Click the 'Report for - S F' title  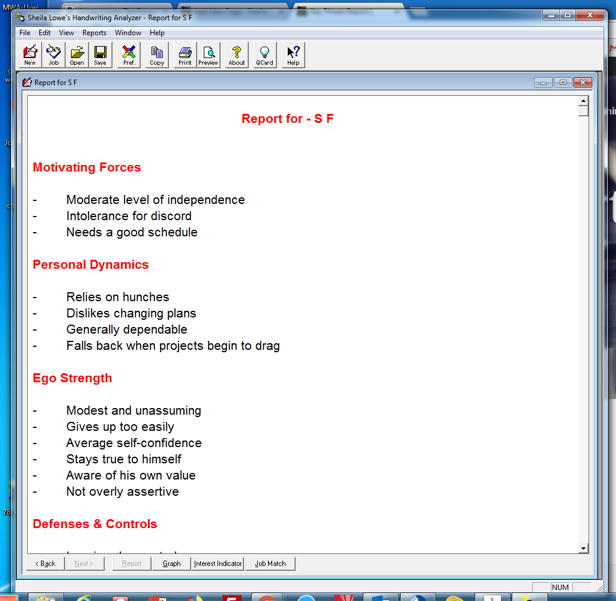pos(288,119)
